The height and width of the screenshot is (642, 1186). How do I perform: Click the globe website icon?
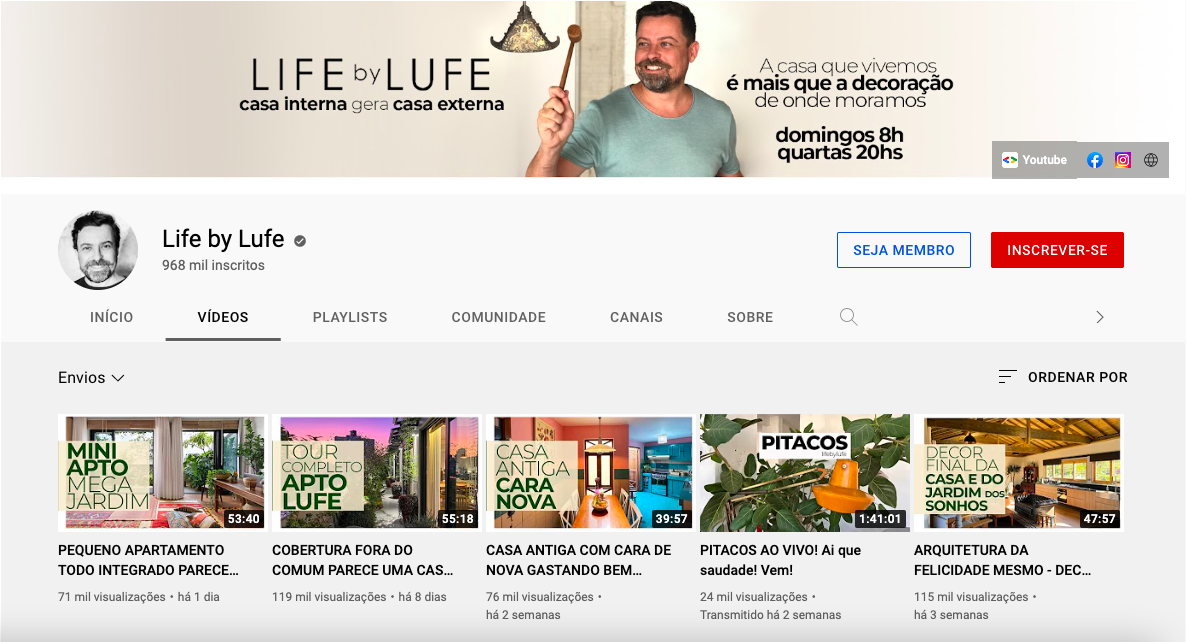[1151, 160]
